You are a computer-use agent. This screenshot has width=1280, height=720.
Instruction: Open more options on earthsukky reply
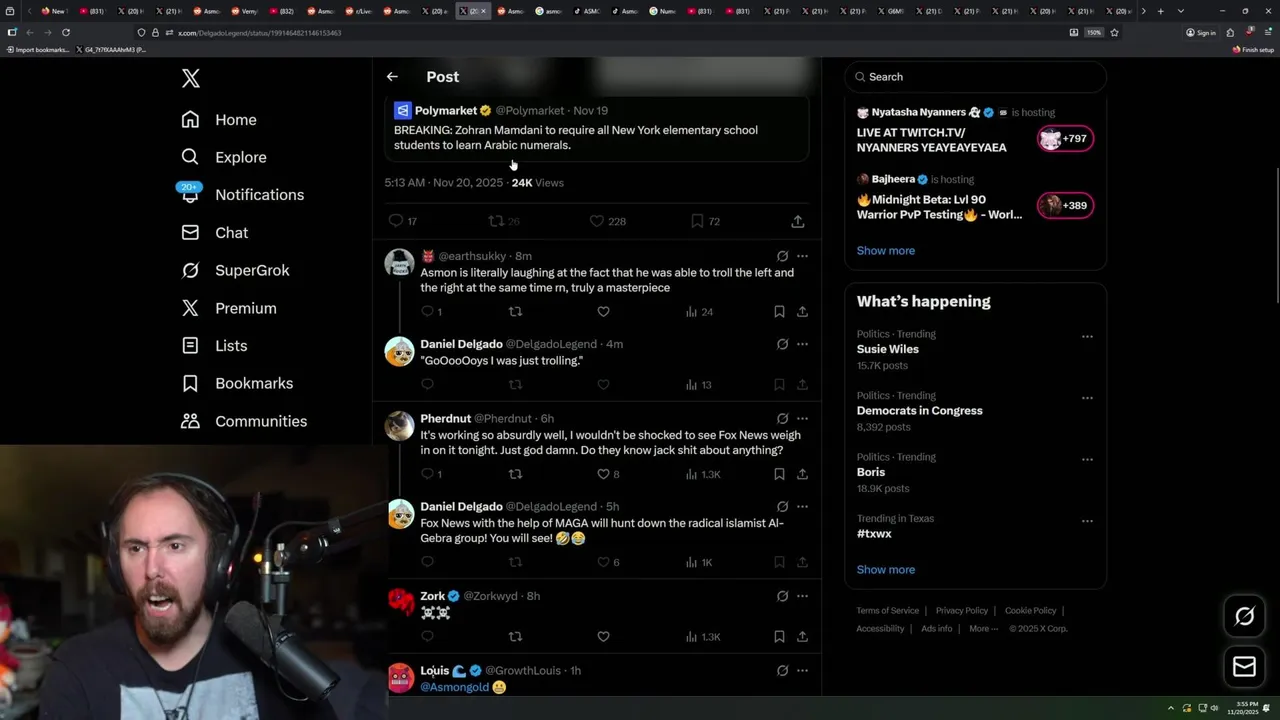[x=802, y=257]
